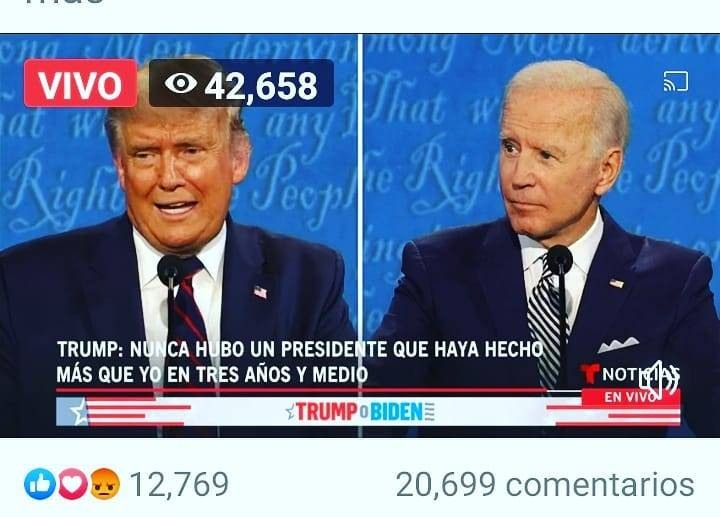This screenshot has width=720, height=517.
Task: Open the 42,658 viewers counter
Action: pos(241,83)
